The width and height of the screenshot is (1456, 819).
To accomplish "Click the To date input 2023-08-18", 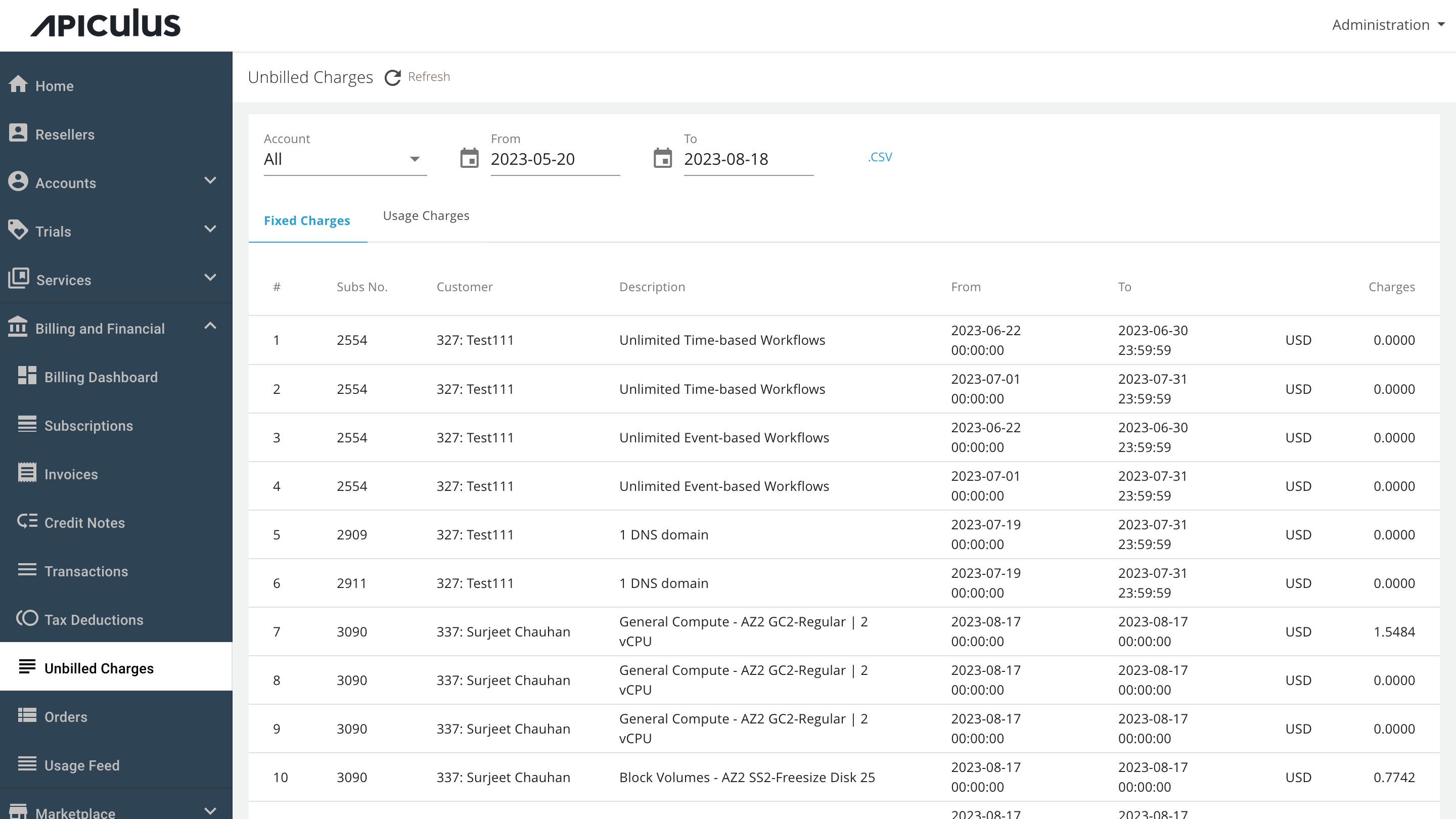I will click(748, 159).
